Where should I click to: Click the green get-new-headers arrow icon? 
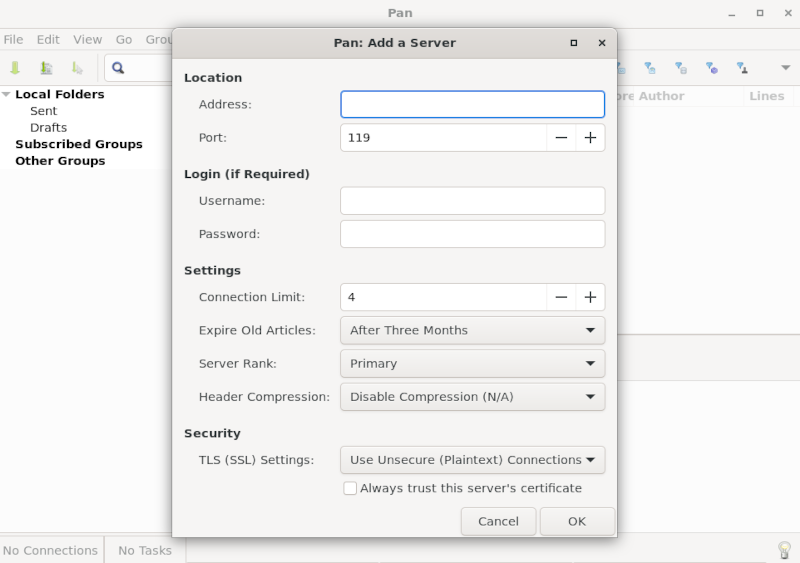pyautogui.click(x=15, y=68)
